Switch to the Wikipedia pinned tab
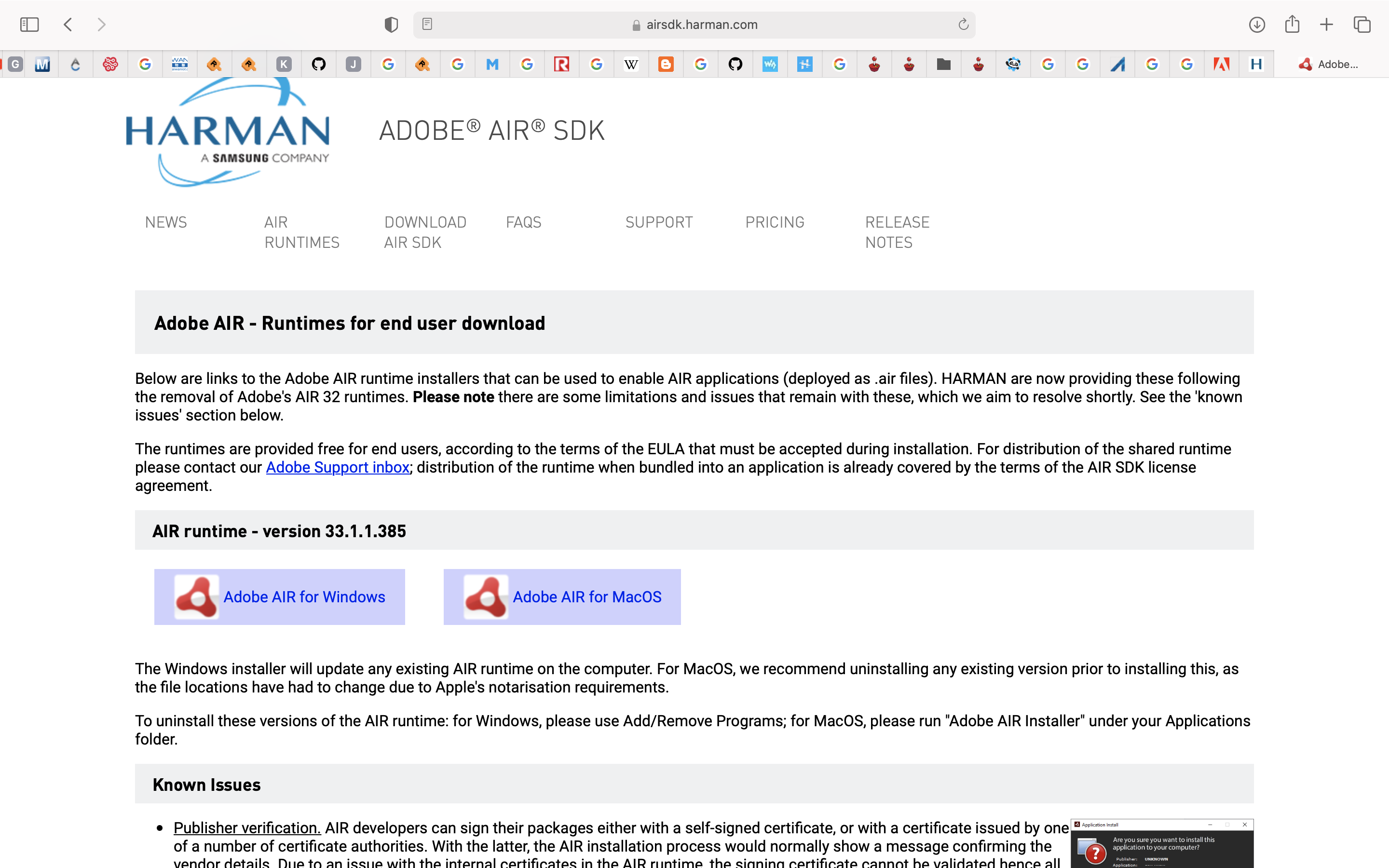The width and height of the screenshot is (1389, 868). click(631, 64)
